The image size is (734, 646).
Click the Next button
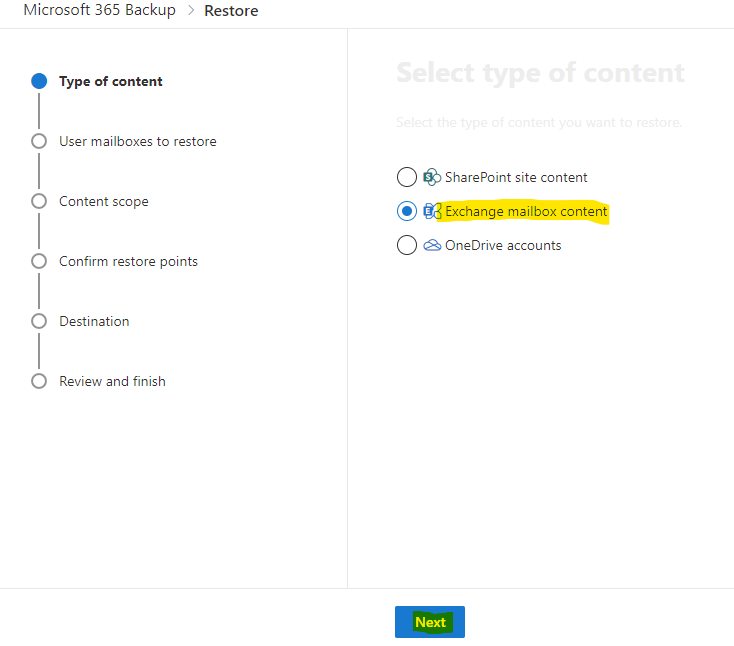pos(430,622)
